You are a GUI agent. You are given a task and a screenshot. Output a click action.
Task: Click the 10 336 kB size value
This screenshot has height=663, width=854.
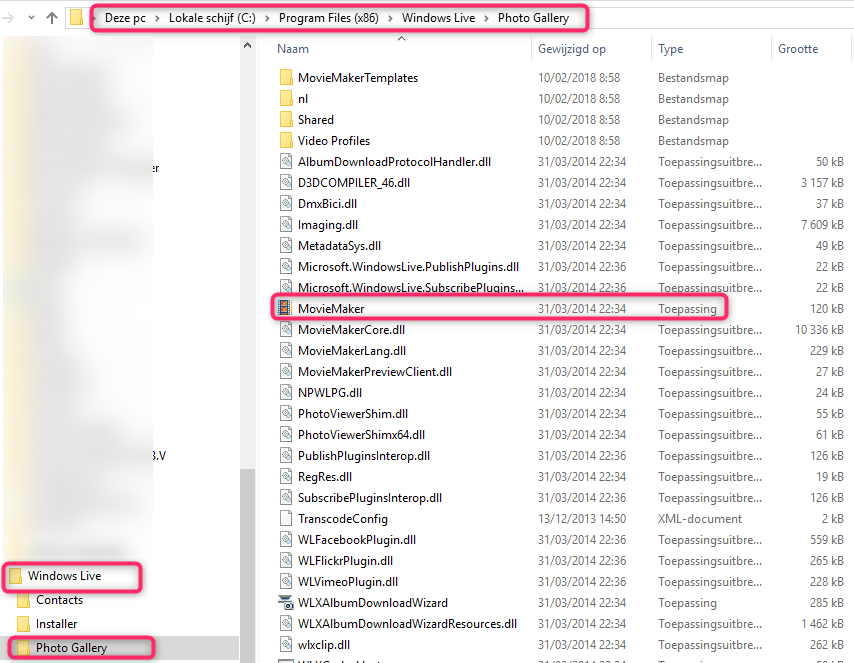point(819,330)
